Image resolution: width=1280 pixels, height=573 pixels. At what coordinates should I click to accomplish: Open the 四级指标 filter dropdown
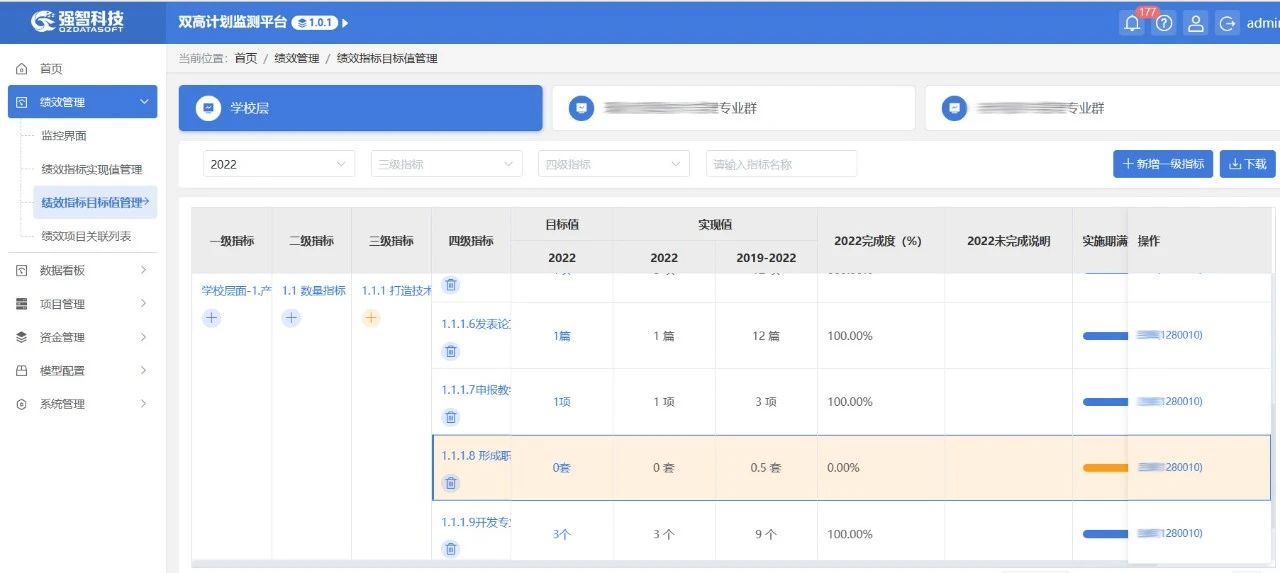[x=613, y=164]
